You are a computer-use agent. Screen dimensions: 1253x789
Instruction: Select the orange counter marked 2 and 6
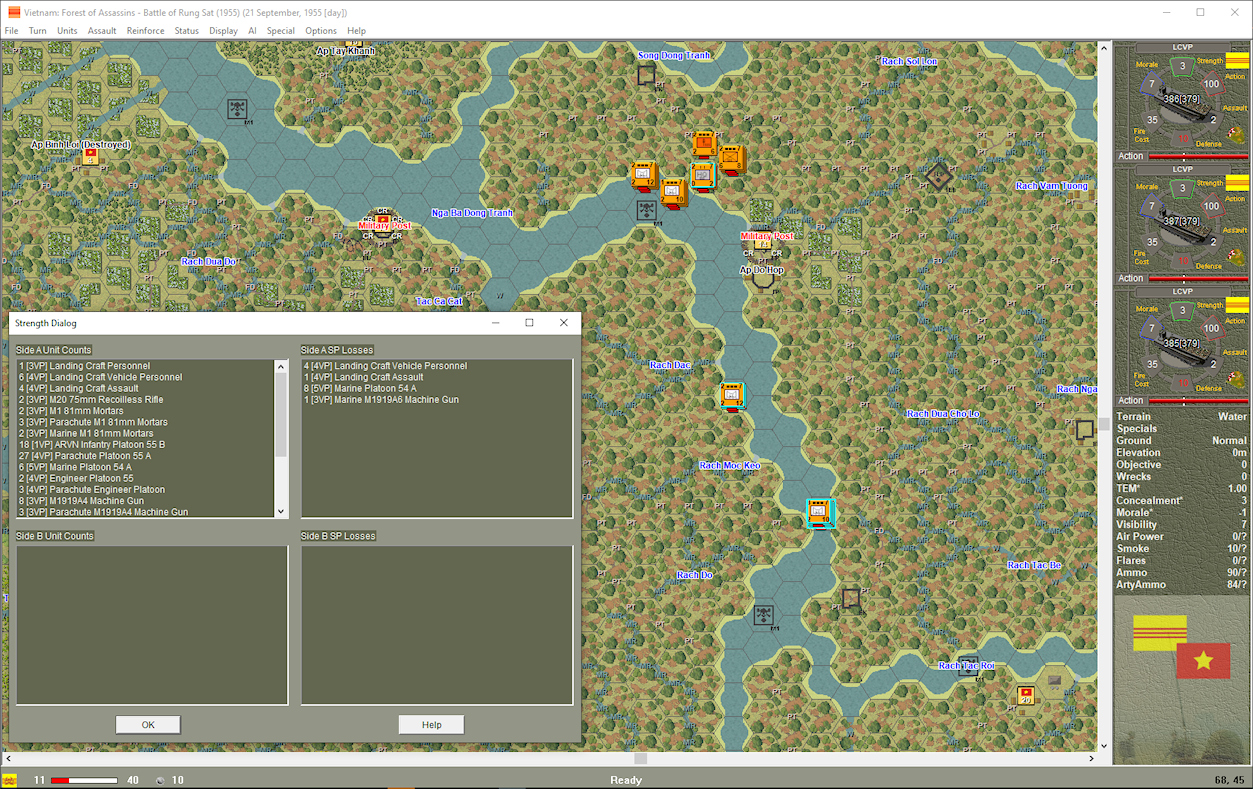(x=705, y=144)
